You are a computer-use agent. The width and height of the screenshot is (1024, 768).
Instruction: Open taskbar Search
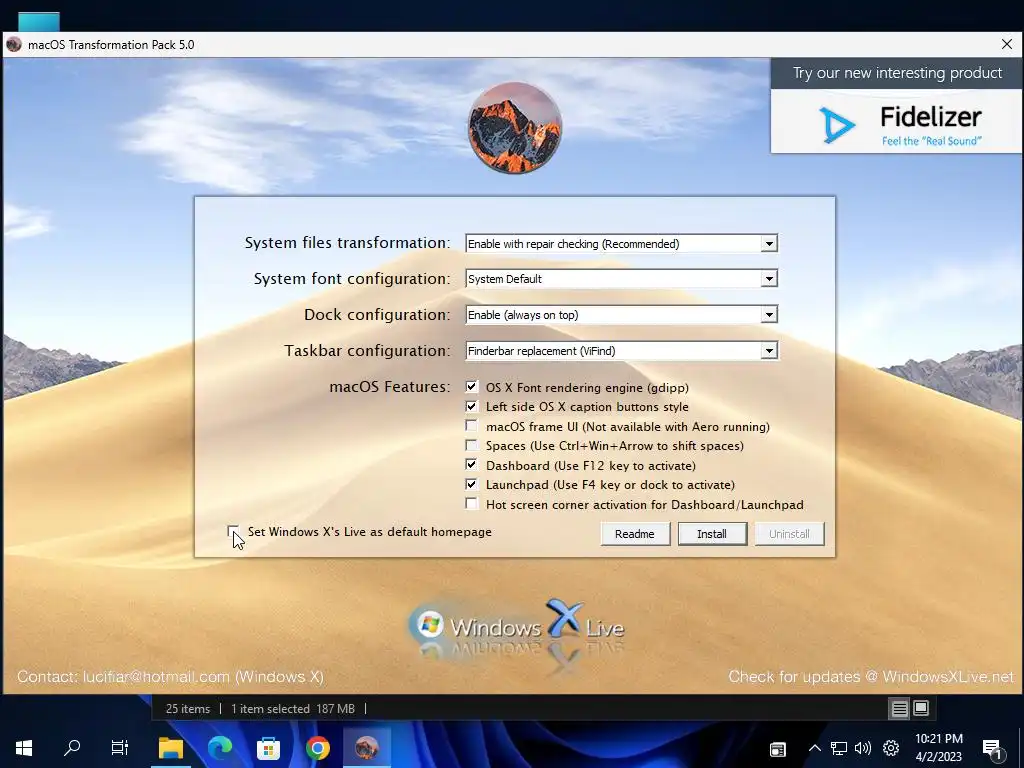[72, 748]
